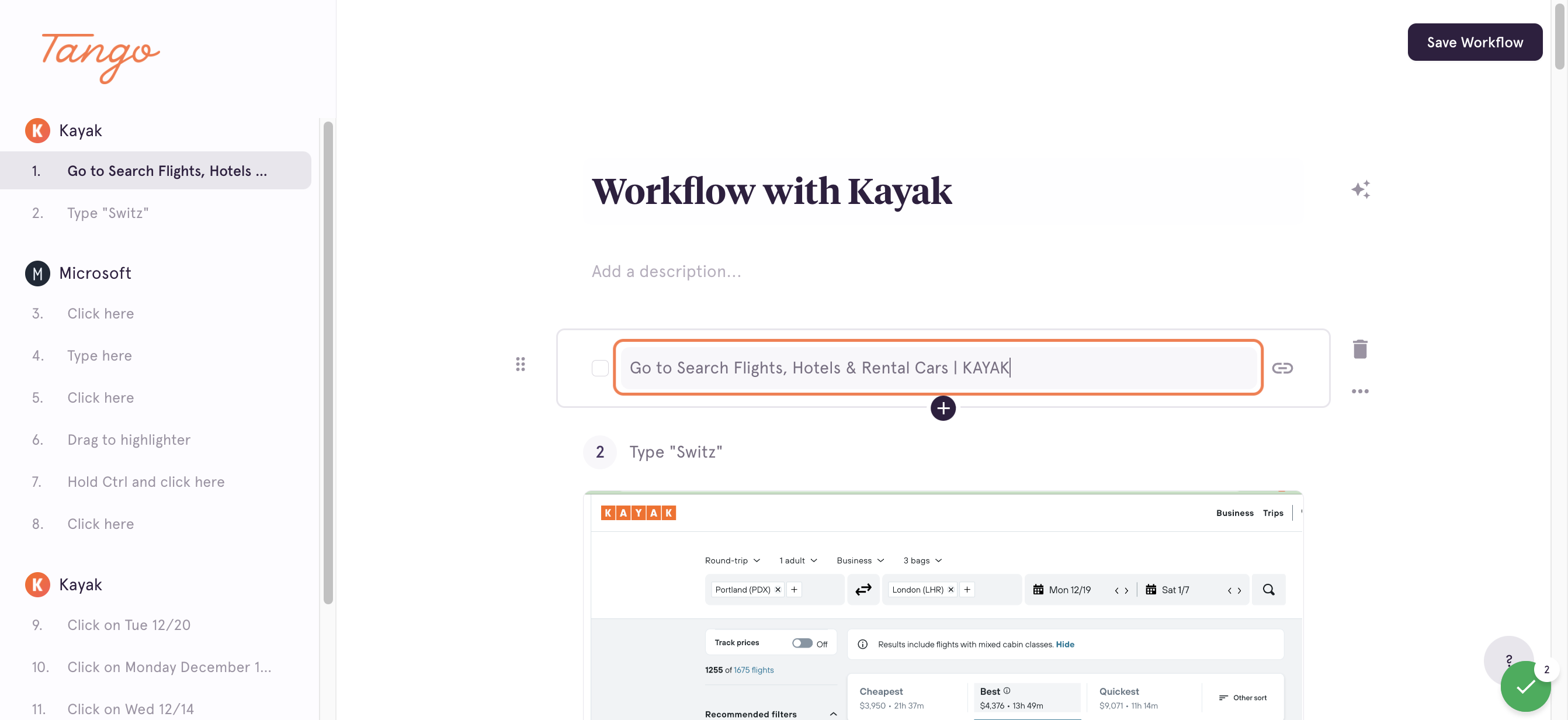Screen dimensions: 1568x720
Task: Click the link icon next to step title
Action: coord(1282,368)
